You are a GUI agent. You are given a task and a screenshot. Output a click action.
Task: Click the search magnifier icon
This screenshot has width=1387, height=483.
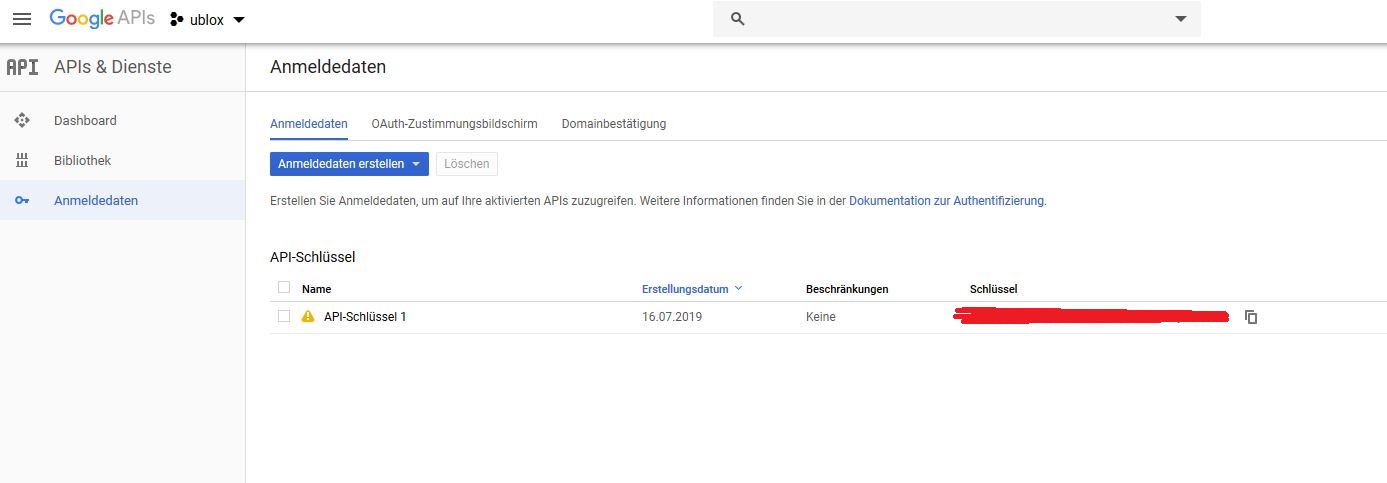tap(738, 19)
